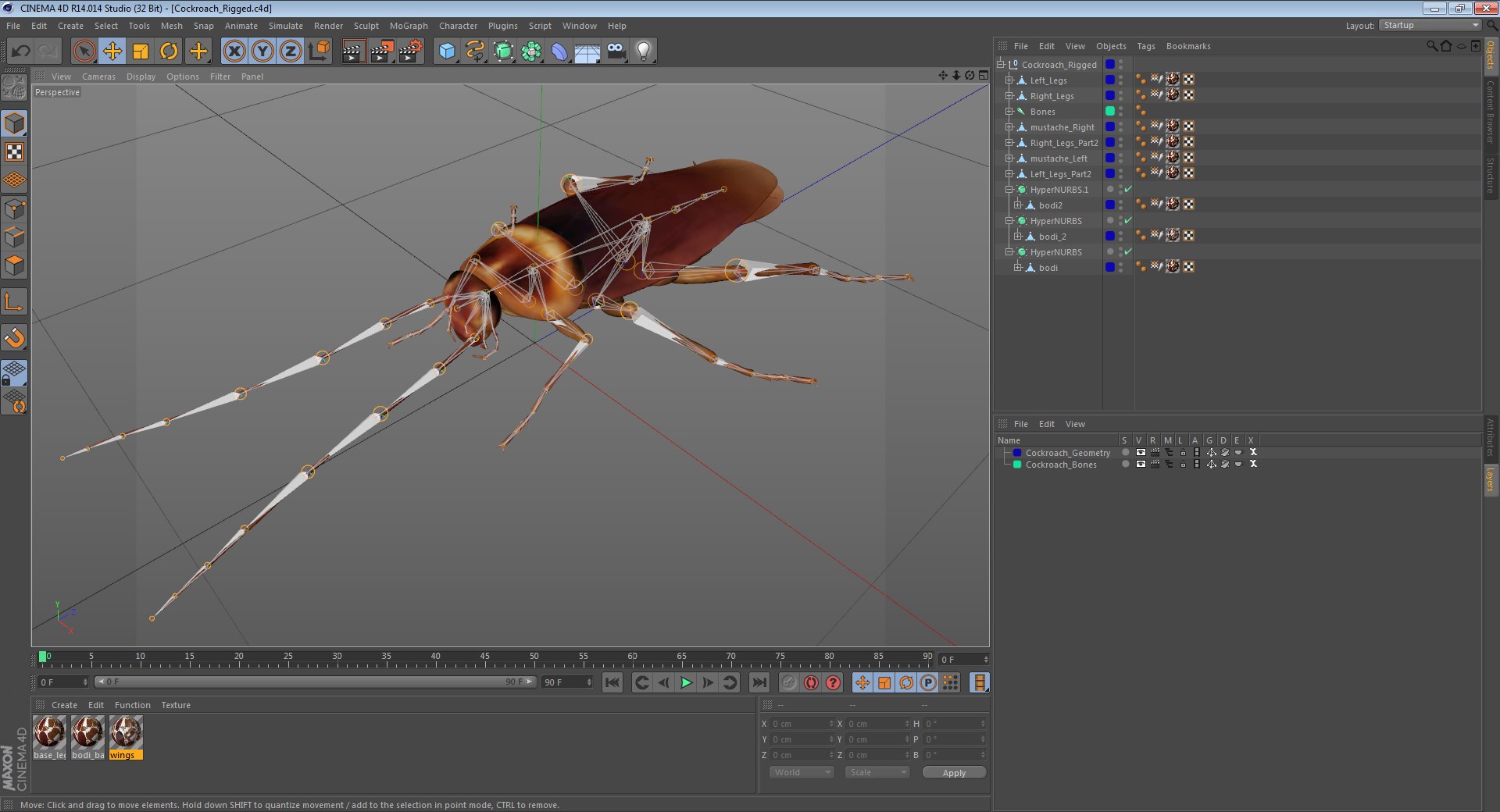1500x812 pixels.
Task: Expand the Left_Legs object
Action: click(x=1009, y=80)
